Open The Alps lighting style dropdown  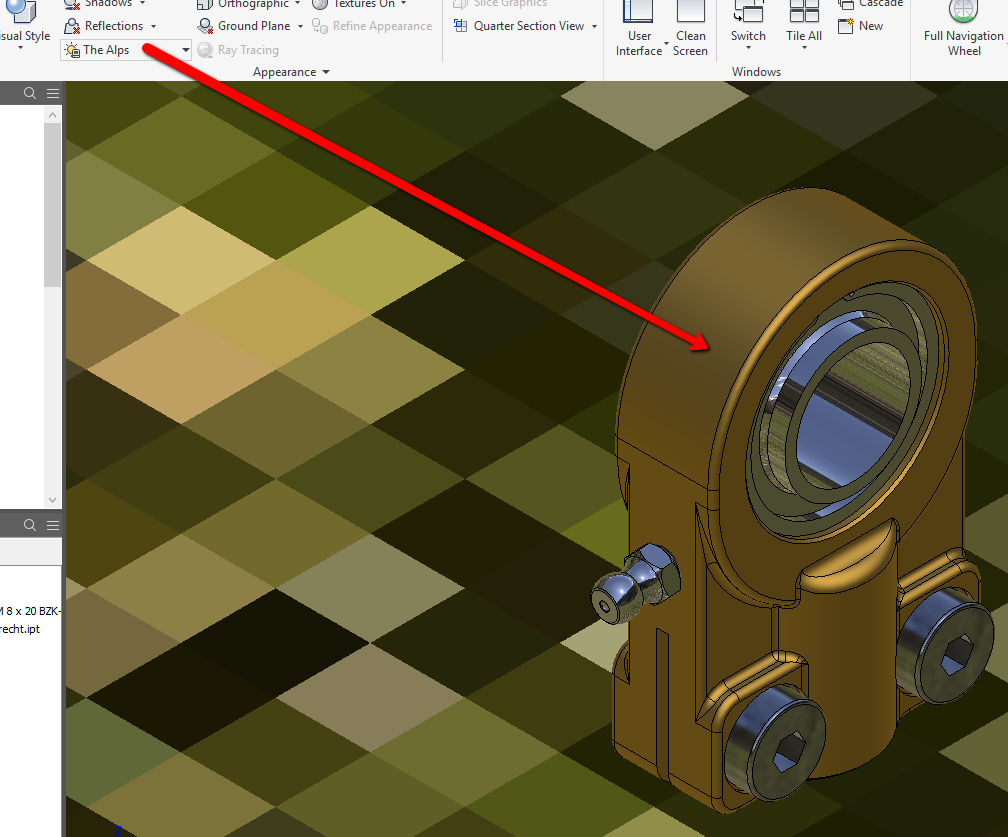[186, 48]
